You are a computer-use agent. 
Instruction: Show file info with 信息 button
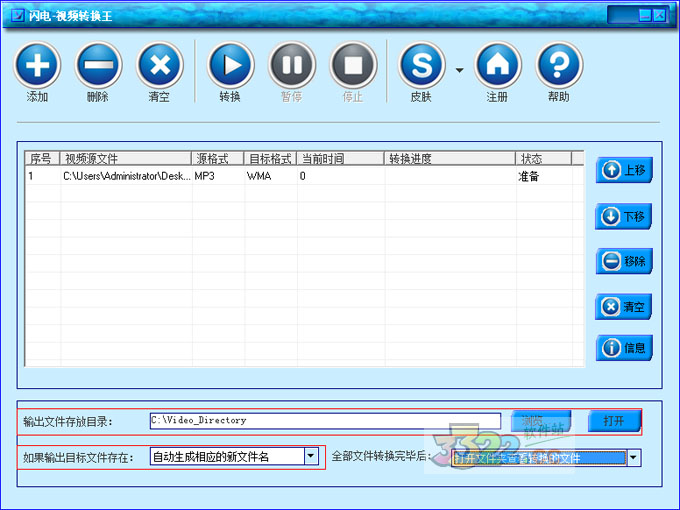624,348
